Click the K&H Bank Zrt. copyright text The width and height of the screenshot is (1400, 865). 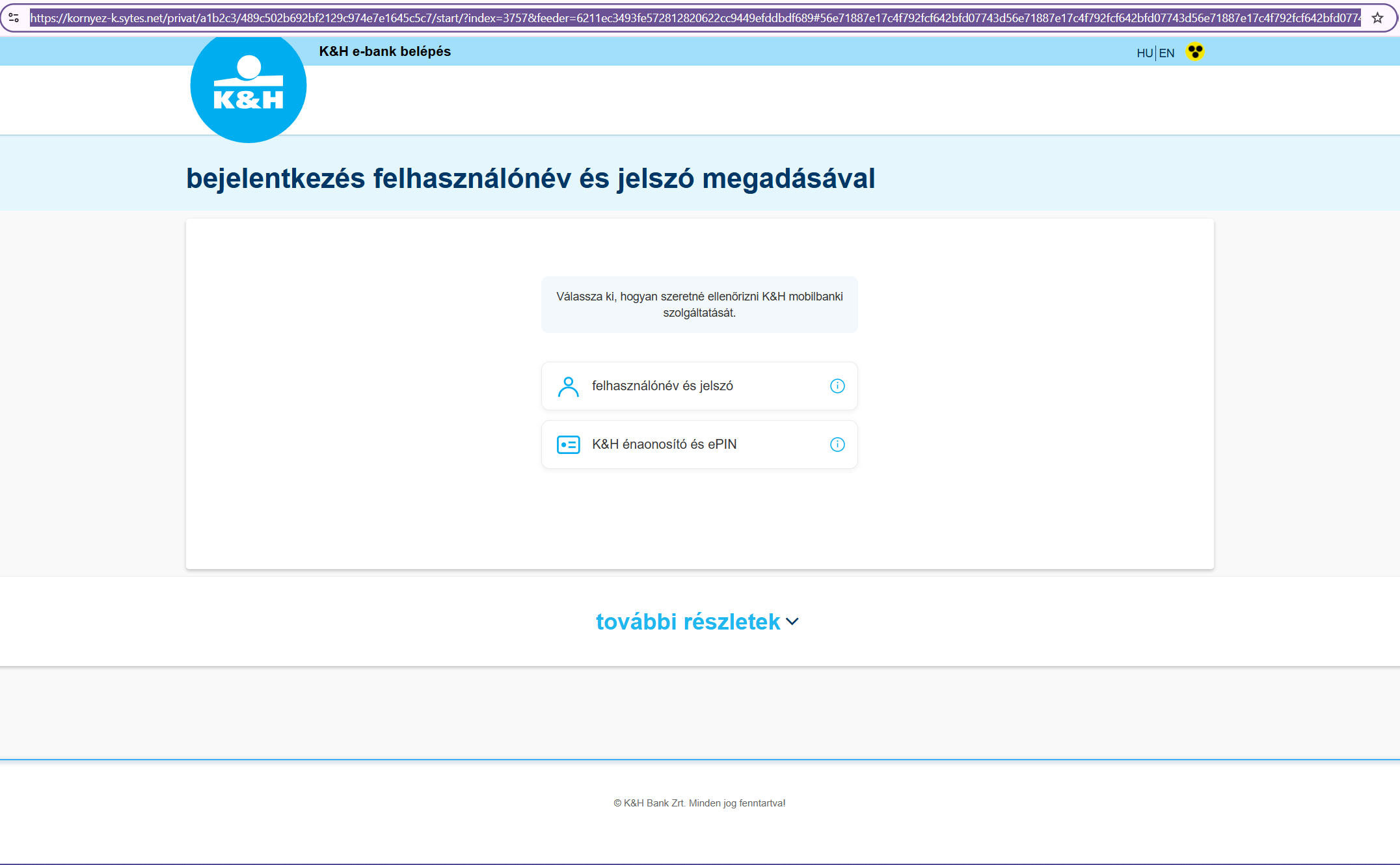pyautogui.click(x=699, y=803)
